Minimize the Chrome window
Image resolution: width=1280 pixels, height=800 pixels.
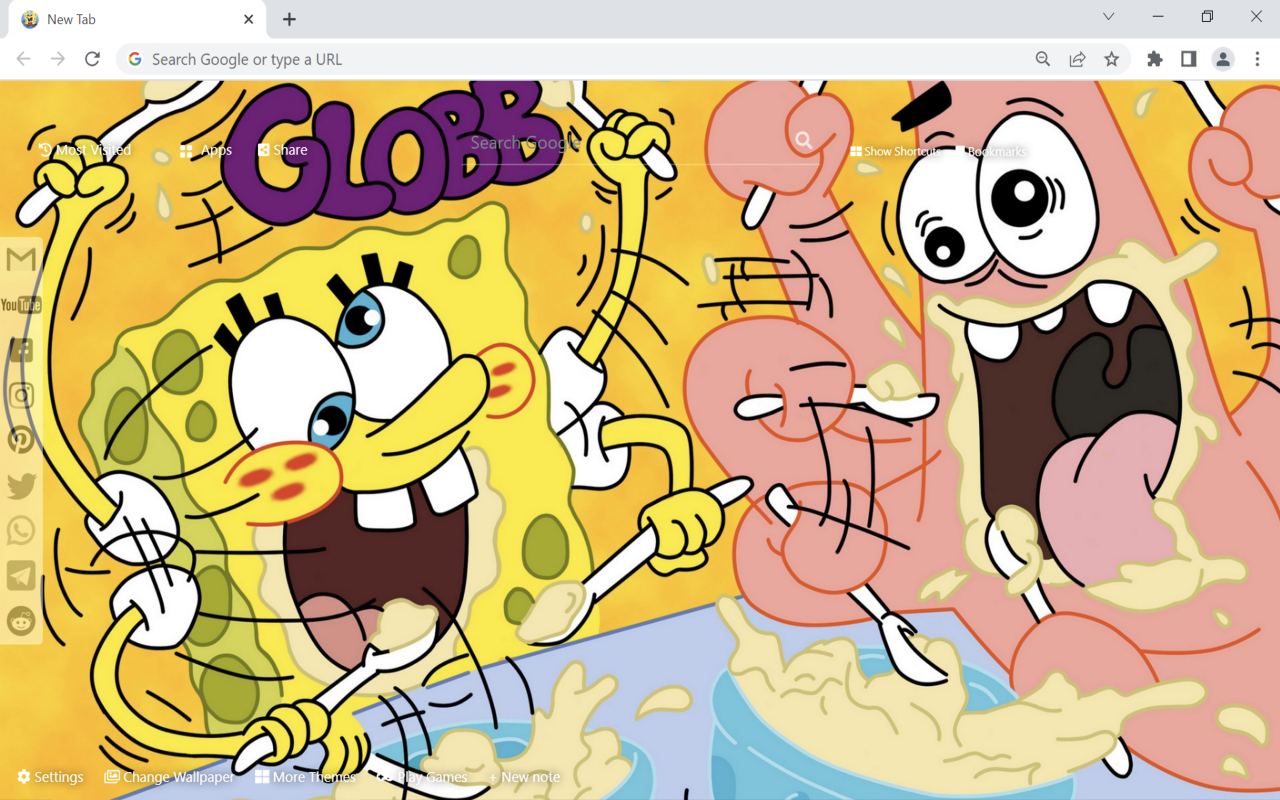(x=1158, y=17)
